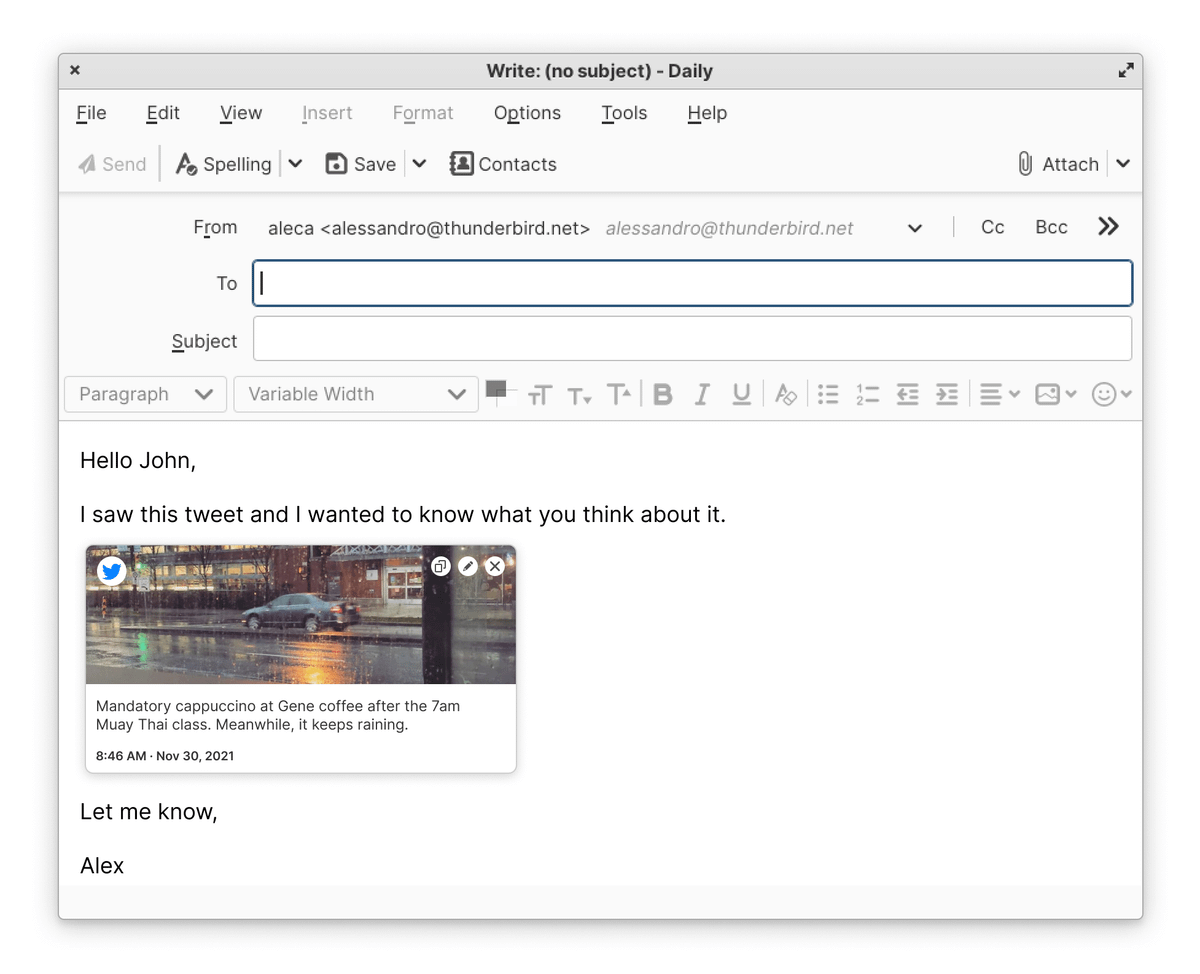
Task: Open the Paragraph style dropdown
Action: [x=146, y=394]
